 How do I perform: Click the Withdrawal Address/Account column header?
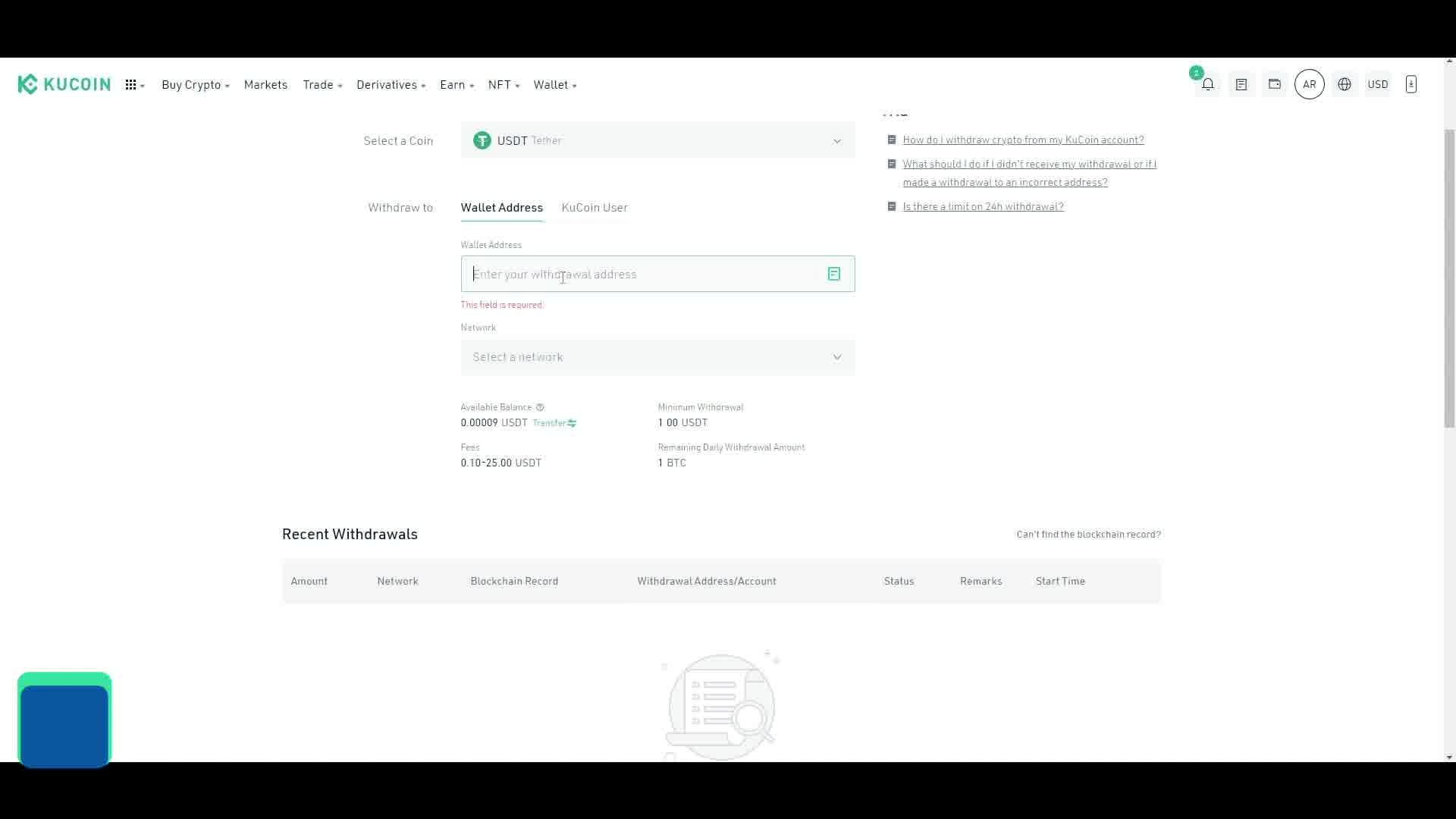click(x=707, y=582)
